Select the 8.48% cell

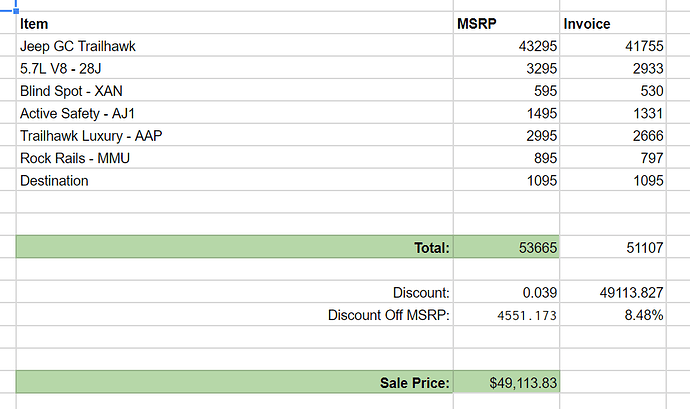click(x=613, y=314)
